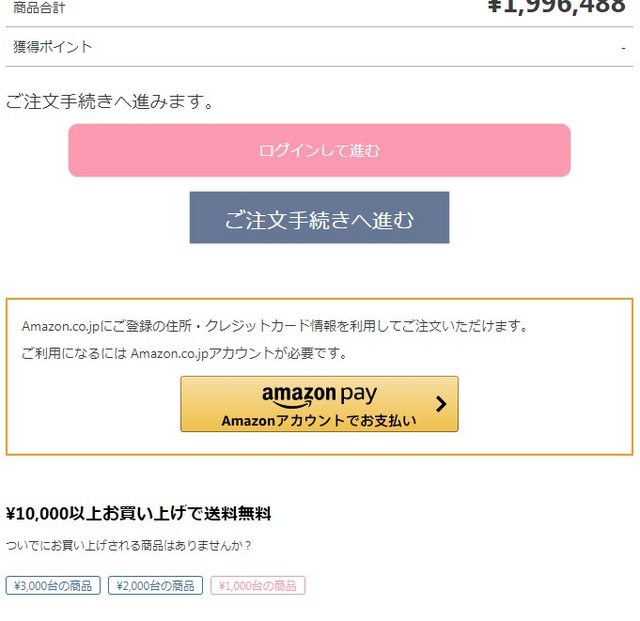Click the total amount ¥1,996,488
Image resolution: width=640 pixels, height=621 pixels.
click(556, 6)
